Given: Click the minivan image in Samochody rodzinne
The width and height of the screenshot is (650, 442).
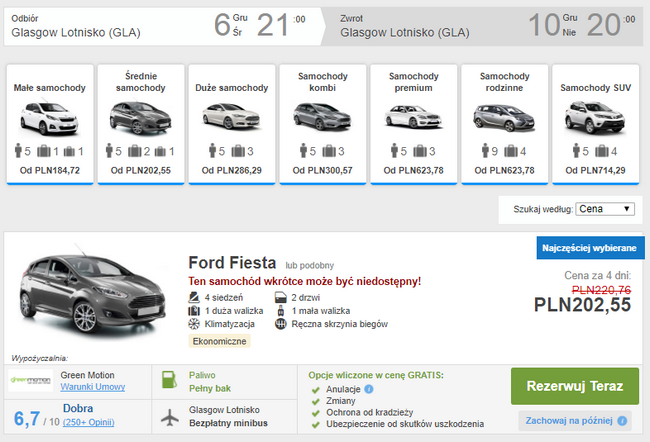Looking at the screenshot, I should [x=504, y=118].
